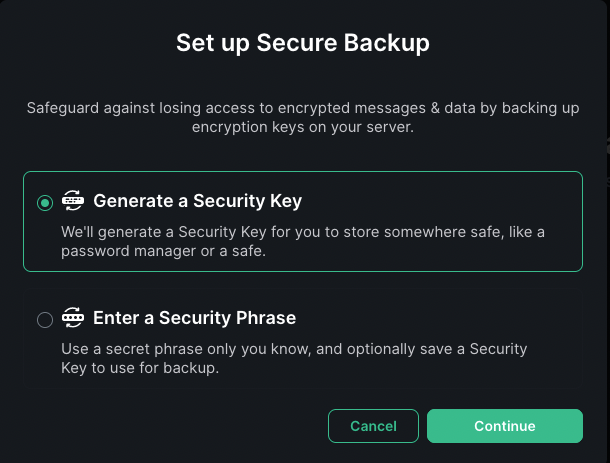610x463 pixels.
Task: Click the word "Backup" in the title
Action: [x=387, y=43]
